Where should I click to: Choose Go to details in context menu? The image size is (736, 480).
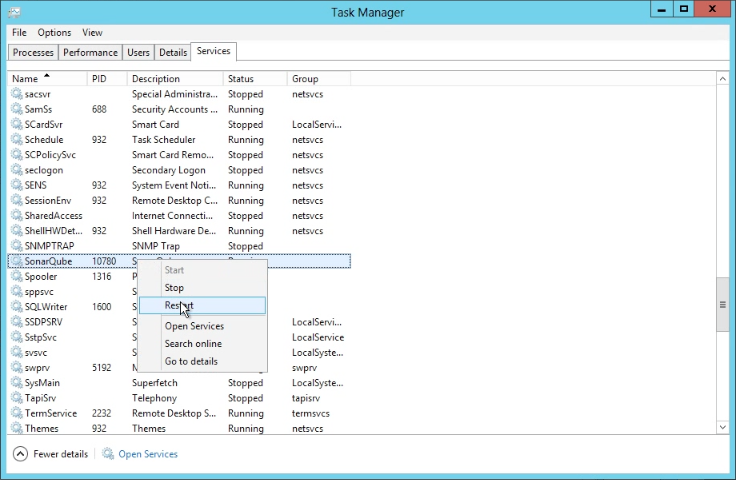pyautogui.click(x=202, y=361)
